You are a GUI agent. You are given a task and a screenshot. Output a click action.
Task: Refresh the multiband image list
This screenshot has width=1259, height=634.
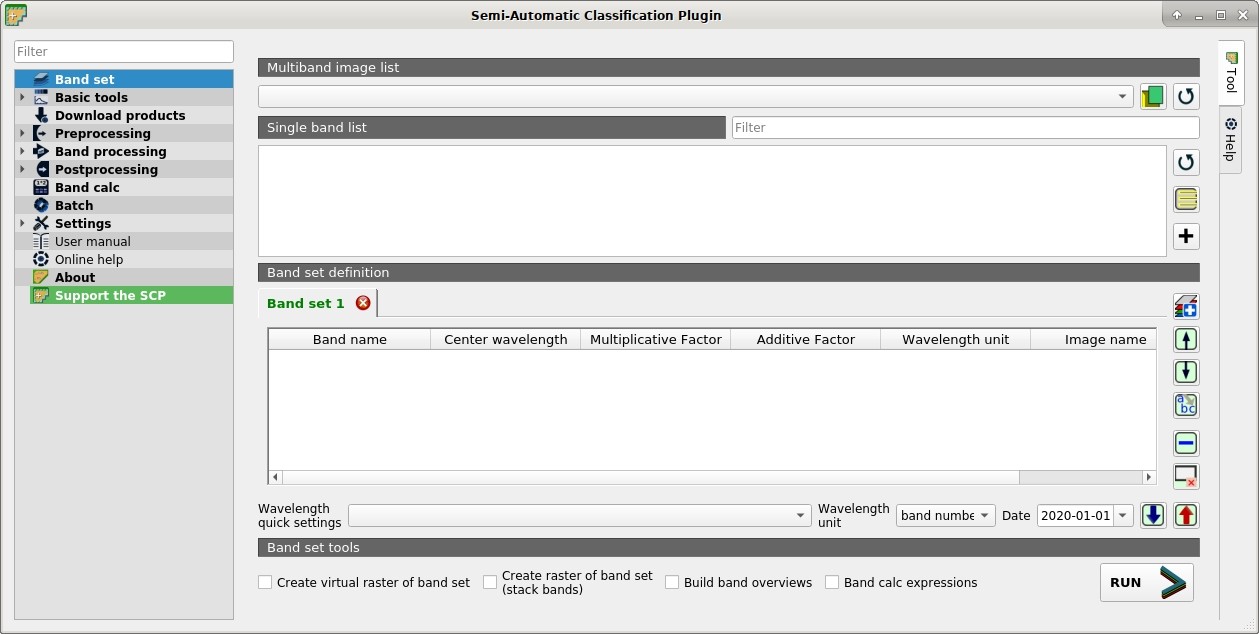1186,97
